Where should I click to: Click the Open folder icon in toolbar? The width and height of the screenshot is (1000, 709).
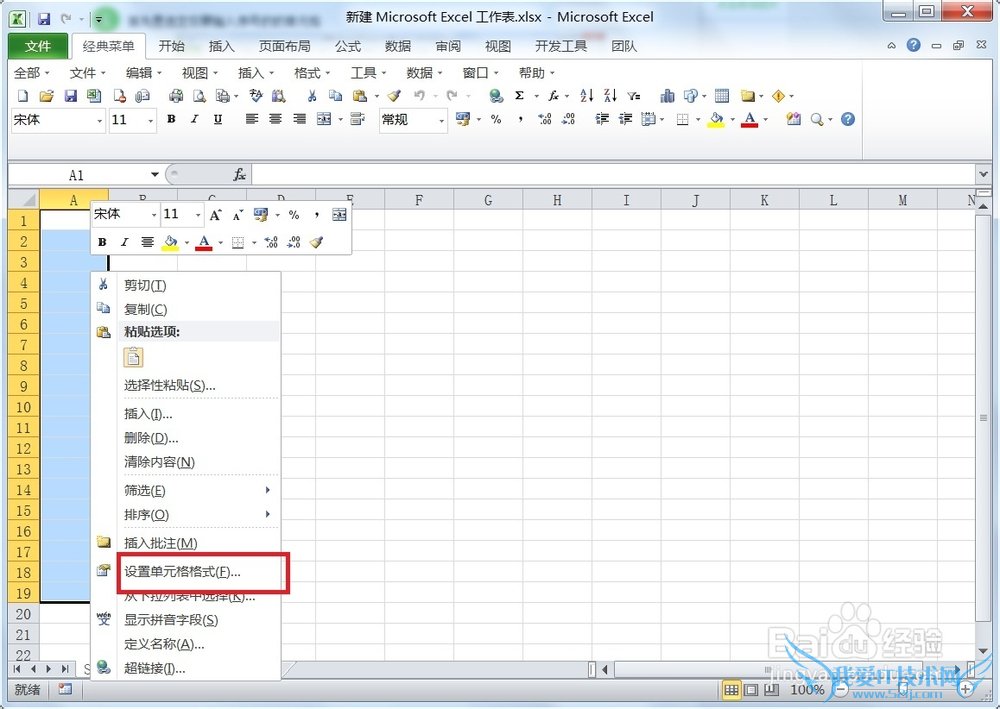46,96
